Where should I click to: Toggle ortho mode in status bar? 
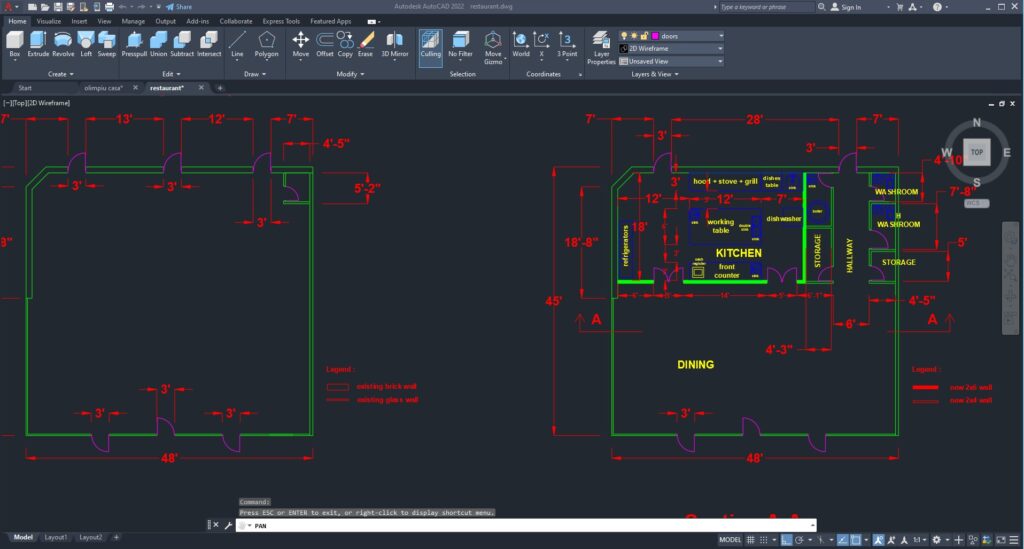click(788, 540)
